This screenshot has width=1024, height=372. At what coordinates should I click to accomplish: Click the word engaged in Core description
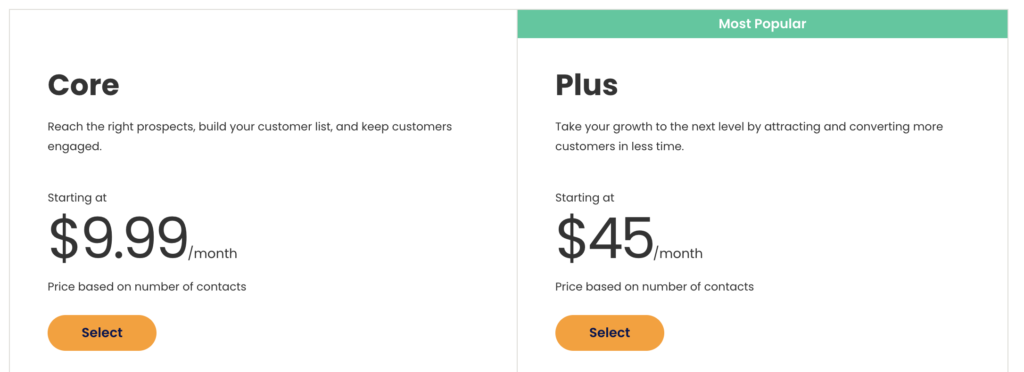[x=74, y=147]
